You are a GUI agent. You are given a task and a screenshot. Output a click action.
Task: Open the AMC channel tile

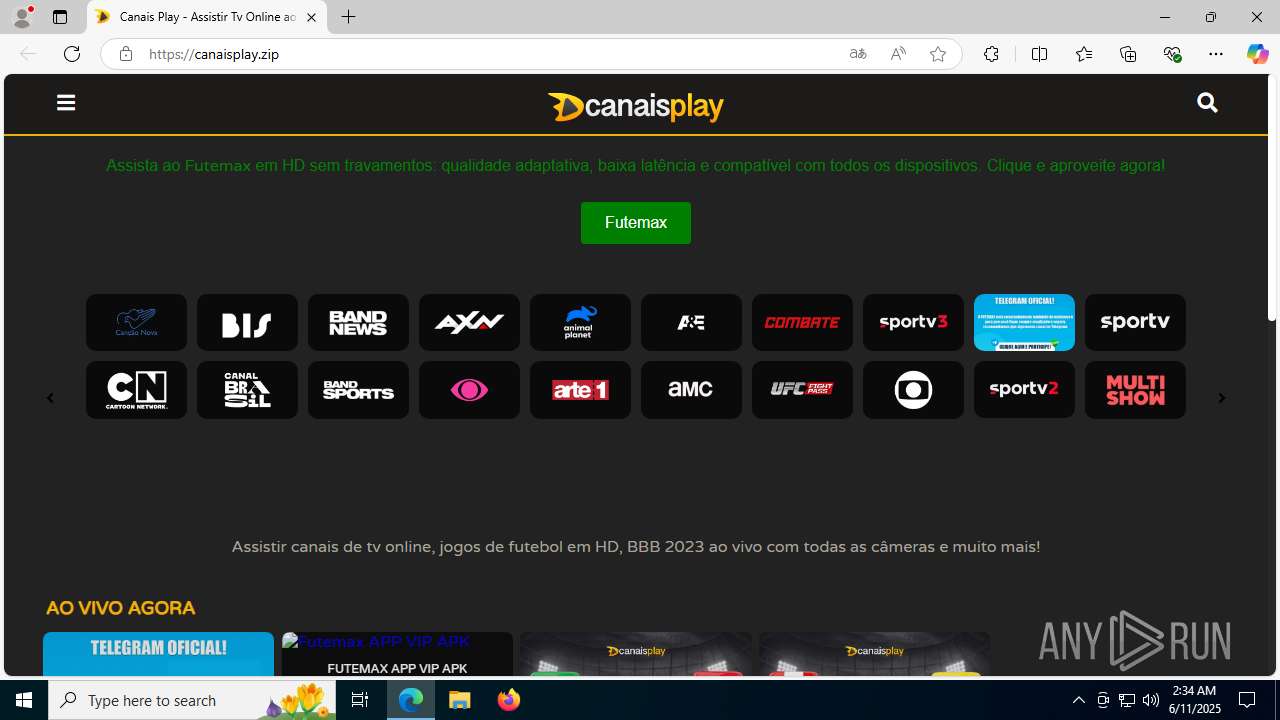click(691, 390)
